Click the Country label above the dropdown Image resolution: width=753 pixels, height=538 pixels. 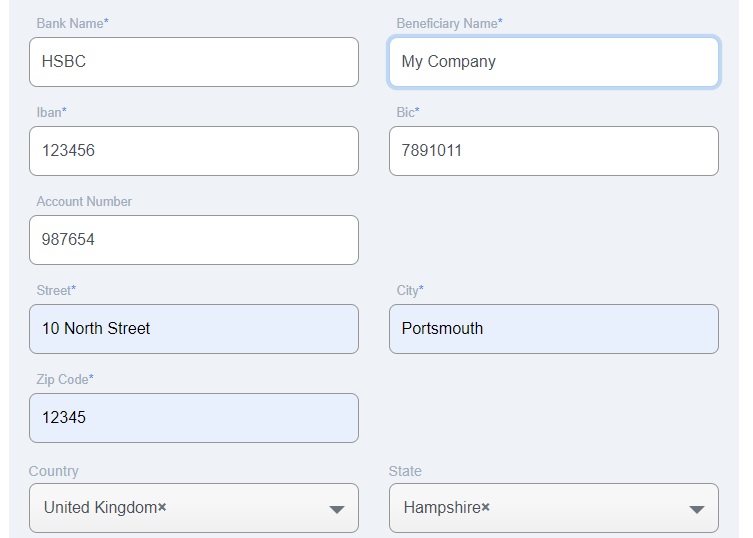pyautogui.click(x=53, y=471)
